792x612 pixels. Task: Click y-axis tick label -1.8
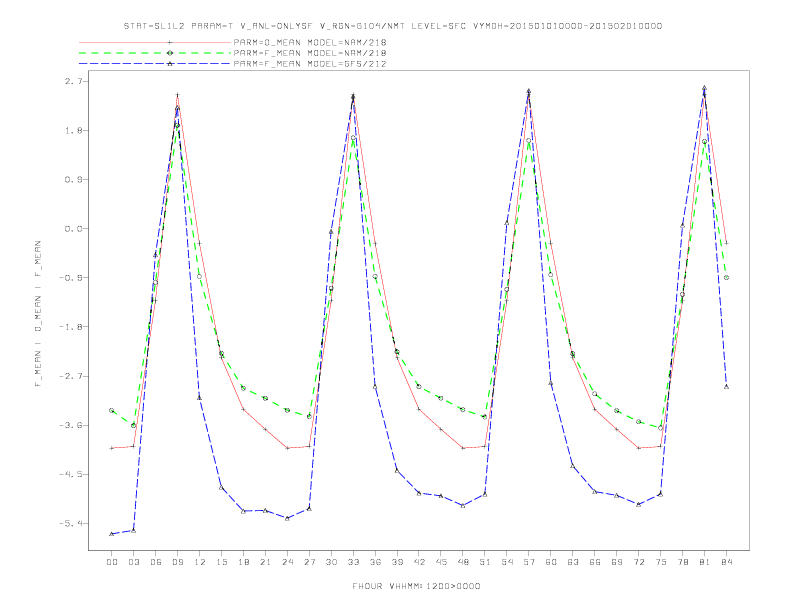70,327
